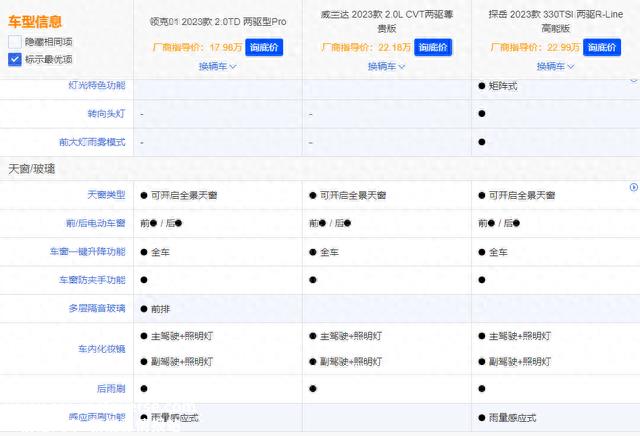The height and width of the screenshot is (436, 640).
Task: Click the 前/后电动车窗 row label
Action: click(x=96, y=223)
